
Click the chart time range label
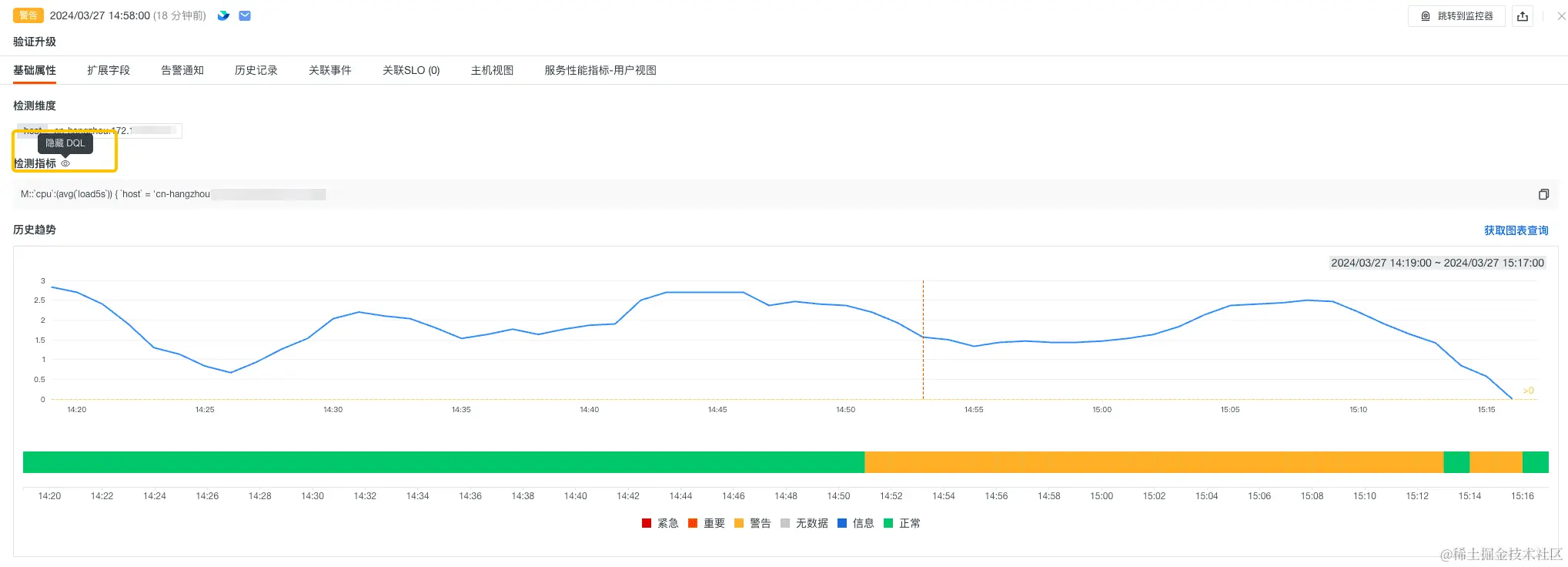coord(1437,263)
